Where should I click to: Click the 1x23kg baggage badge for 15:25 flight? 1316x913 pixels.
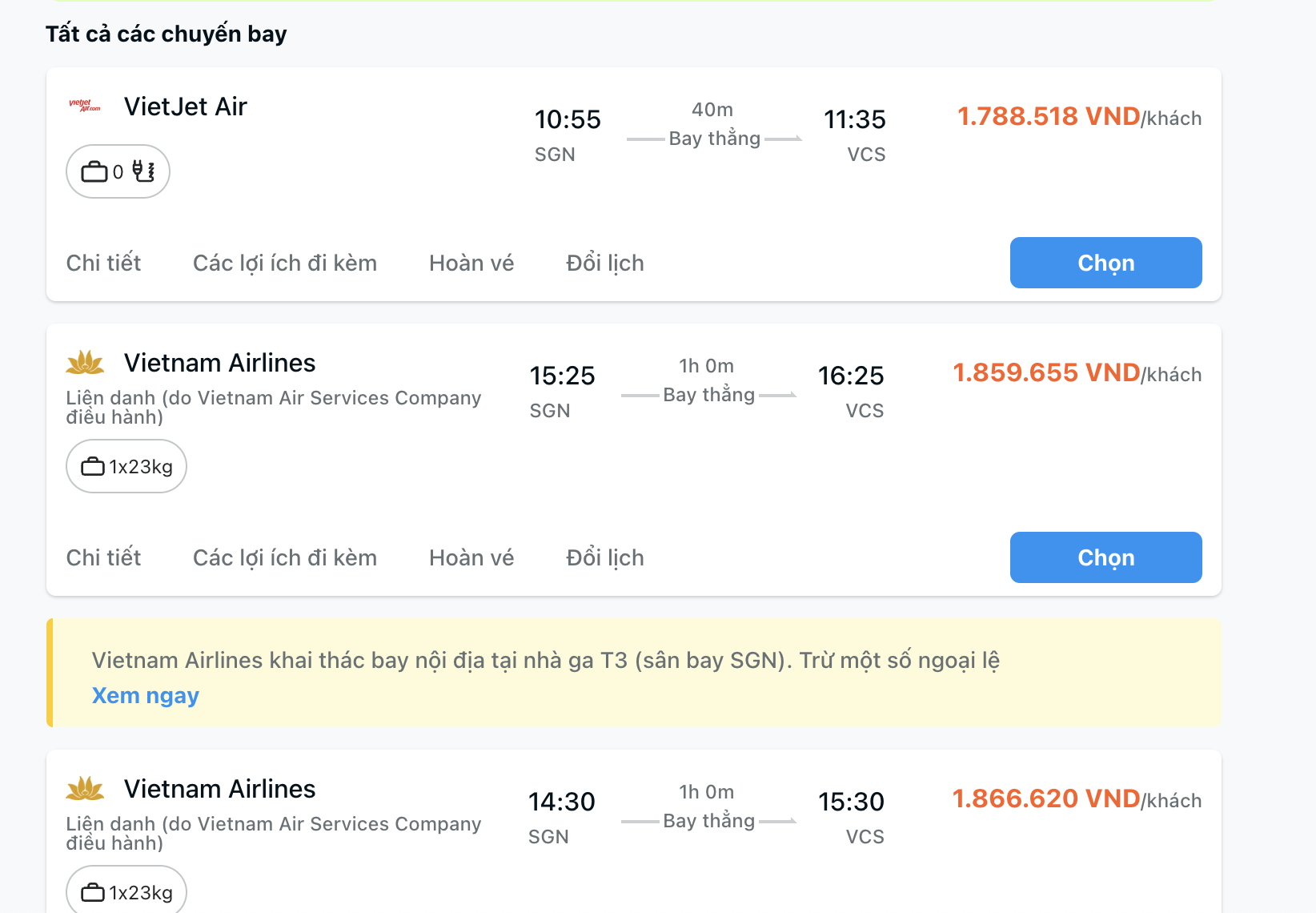pos(126,466)
